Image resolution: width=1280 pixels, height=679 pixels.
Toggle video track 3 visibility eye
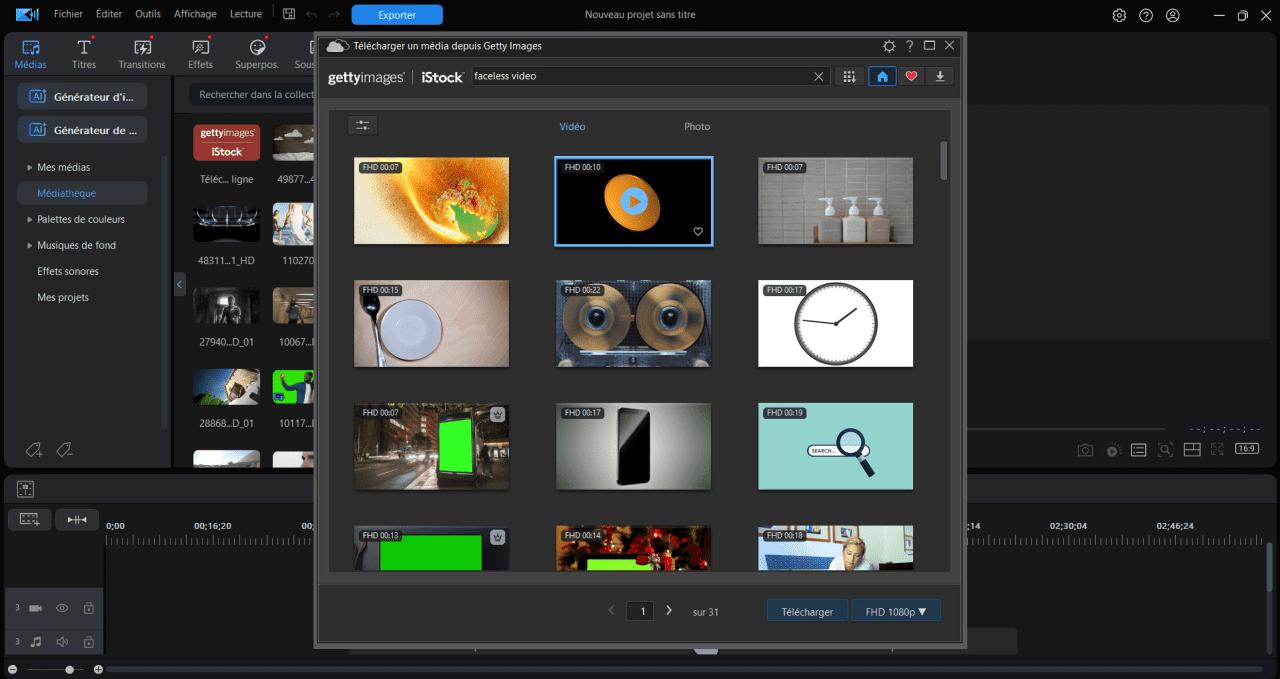[62, 608]
